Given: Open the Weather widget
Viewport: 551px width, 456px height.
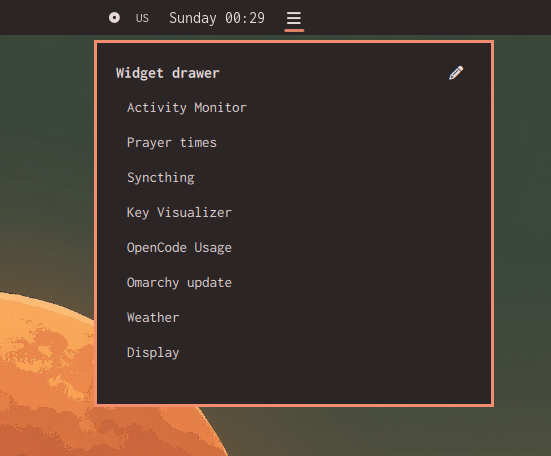Looking at the screenshot, I should (153, 318).
